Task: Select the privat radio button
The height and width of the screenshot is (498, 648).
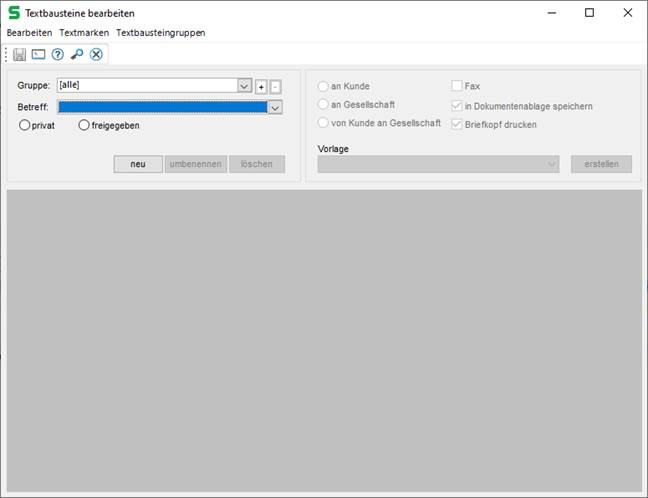Action: pos(25,125)
